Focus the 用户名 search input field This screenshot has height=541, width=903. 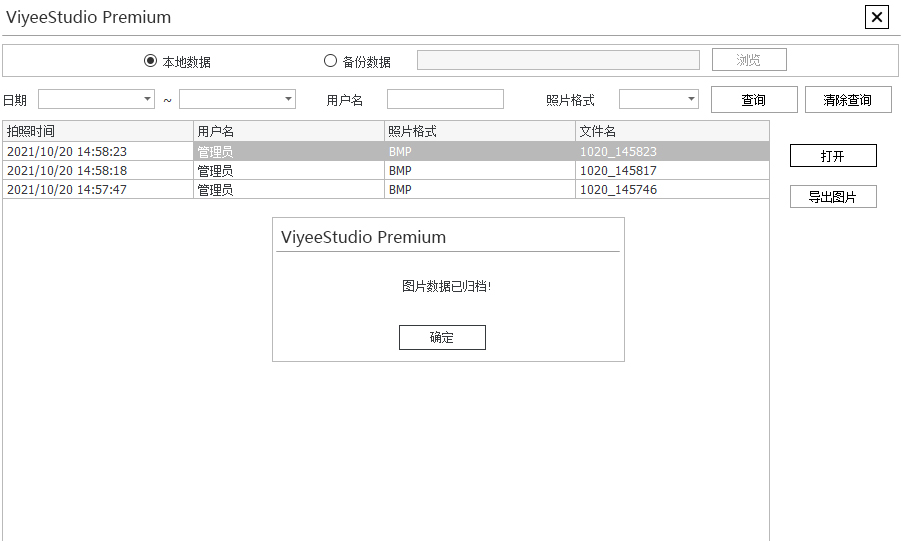445,99
